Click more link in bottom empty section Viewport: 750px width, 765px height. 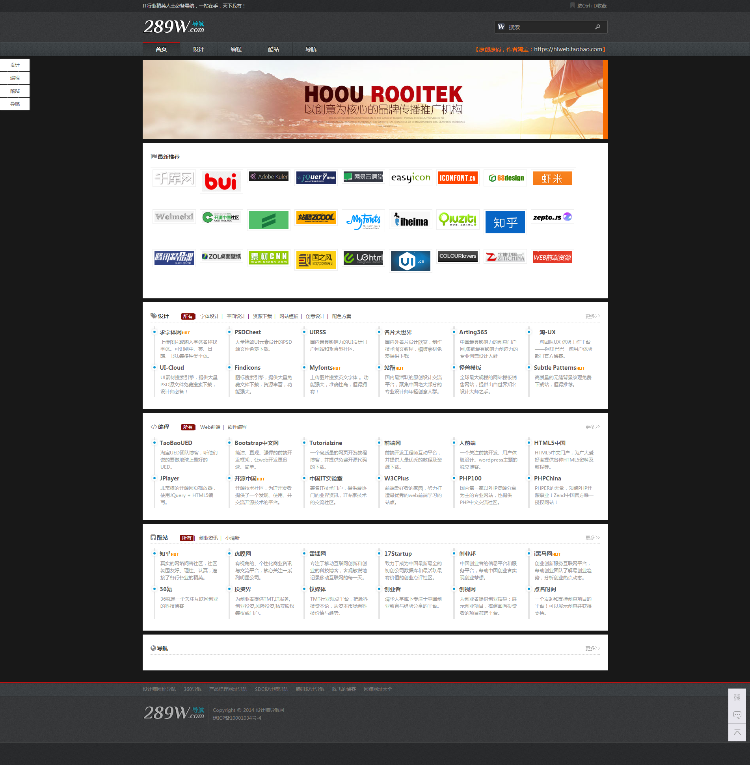point(592,648)
